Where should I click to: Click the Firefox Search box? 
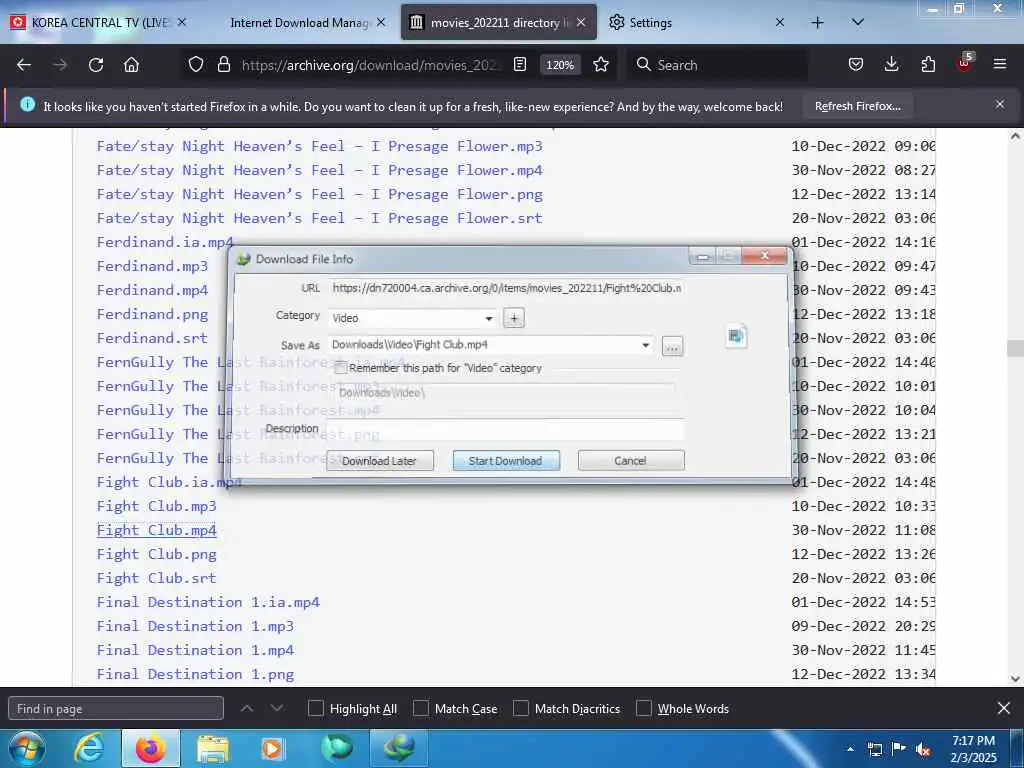click(717, 65)
